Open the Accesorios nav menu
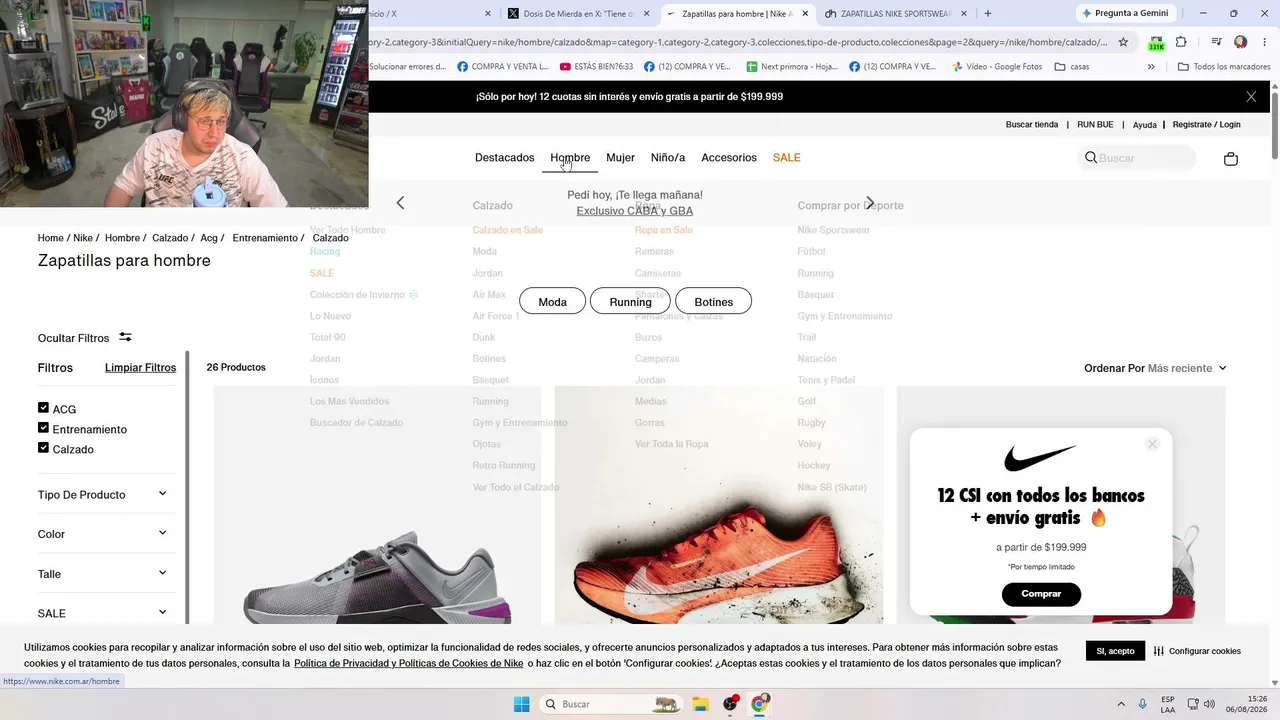The height and width of the screenshot is (720, 1280). [729, 158]
